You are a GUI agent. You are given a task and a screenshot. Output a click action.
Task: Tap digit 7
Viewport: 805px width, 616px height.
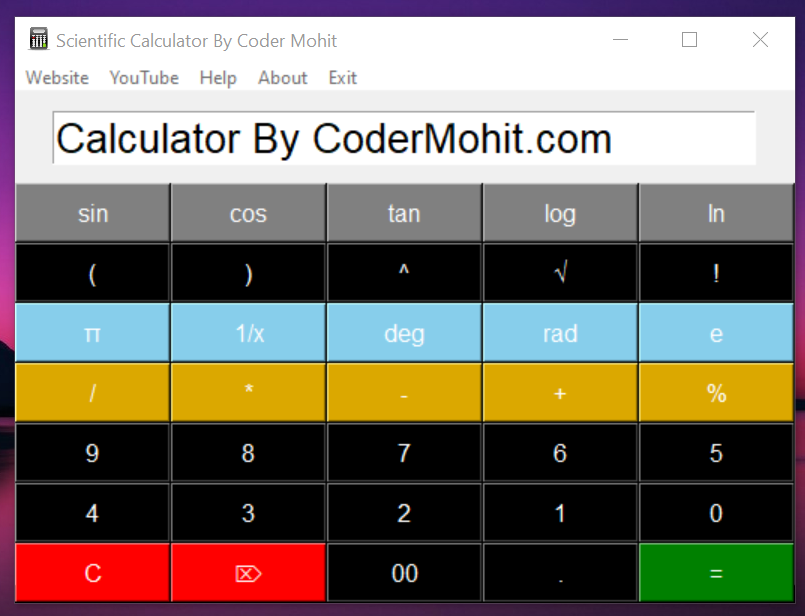tap(404, 453)
